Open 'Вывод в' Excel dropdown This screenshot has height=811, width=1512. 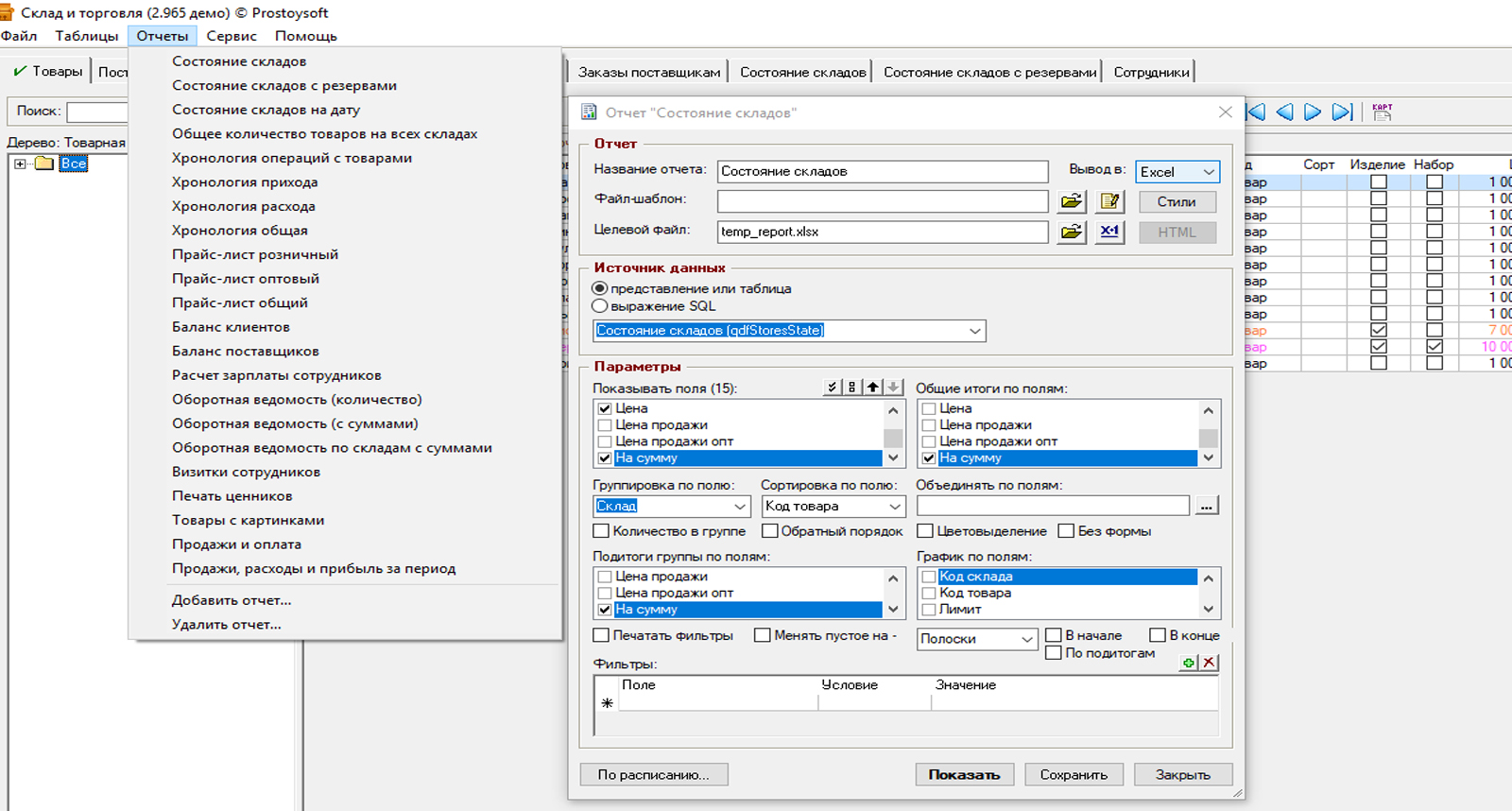point(1208,171)
